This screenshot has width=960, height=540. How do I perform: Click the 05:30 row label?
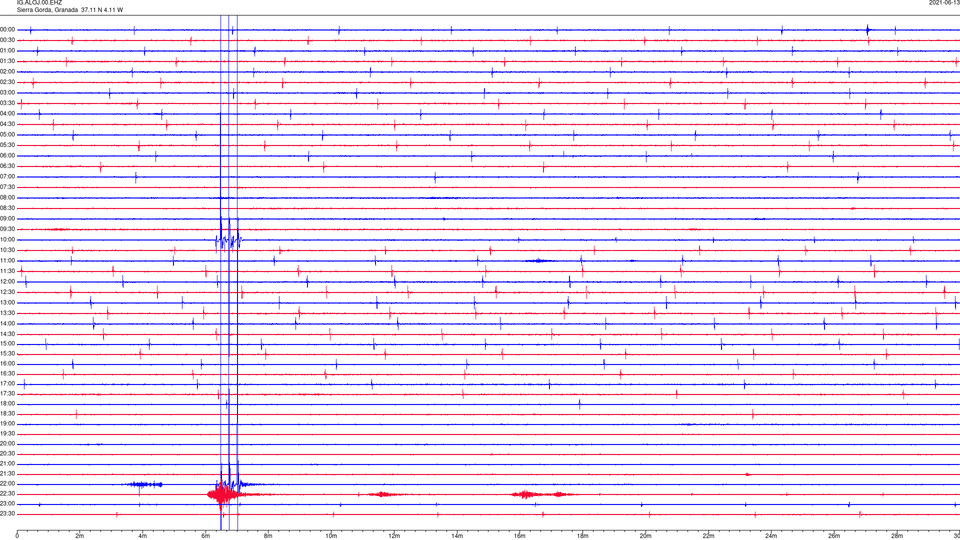coord(8,145)
